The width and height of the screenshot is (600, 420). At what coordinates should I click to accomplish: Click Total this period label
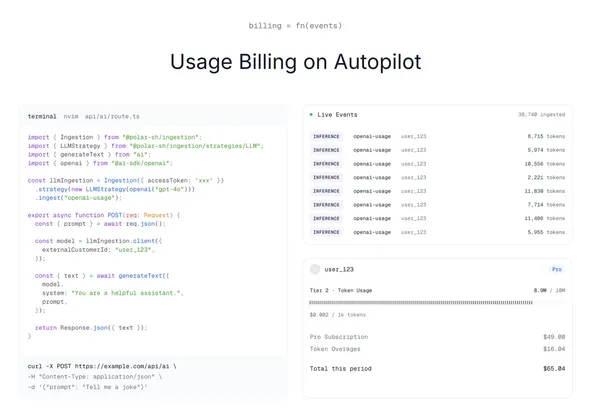click(x=341, y=369)
